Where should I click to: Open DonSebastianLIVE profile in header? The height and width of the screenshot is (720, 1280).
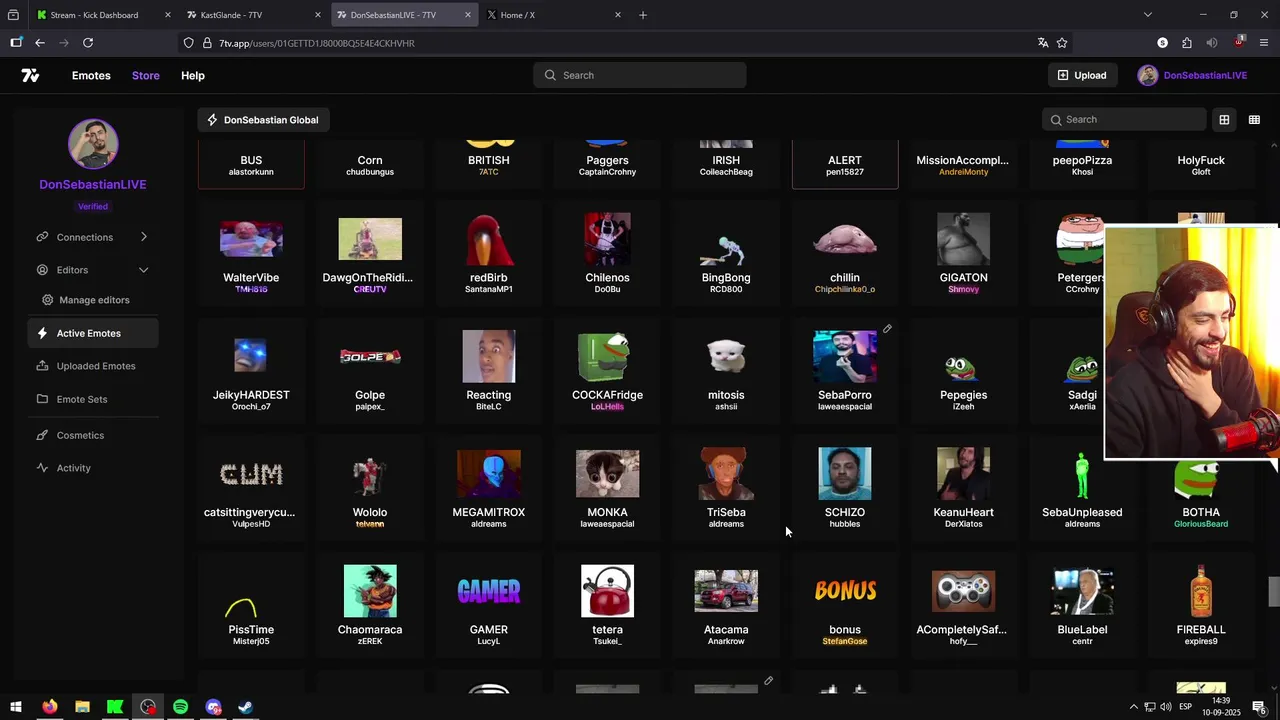(1192, 75)
